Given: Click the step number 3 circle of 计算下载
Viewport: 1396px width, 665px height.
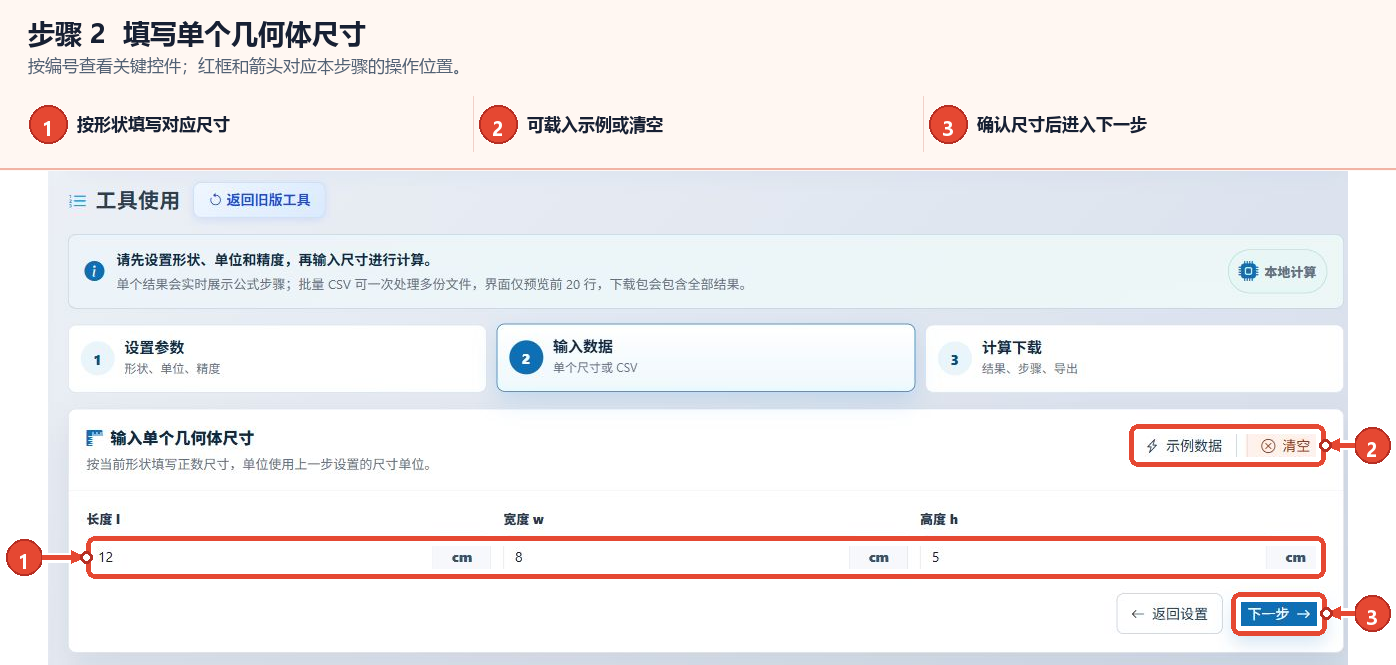Looking at the screenshot, I should click(954, 358).
